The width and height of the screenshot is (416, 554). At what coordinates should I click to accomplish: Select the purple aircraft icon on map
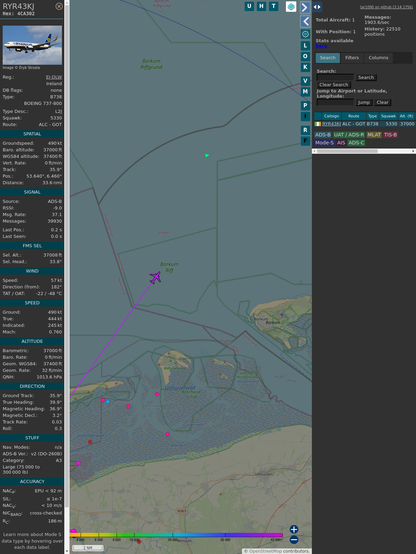(x=155, y=277)
